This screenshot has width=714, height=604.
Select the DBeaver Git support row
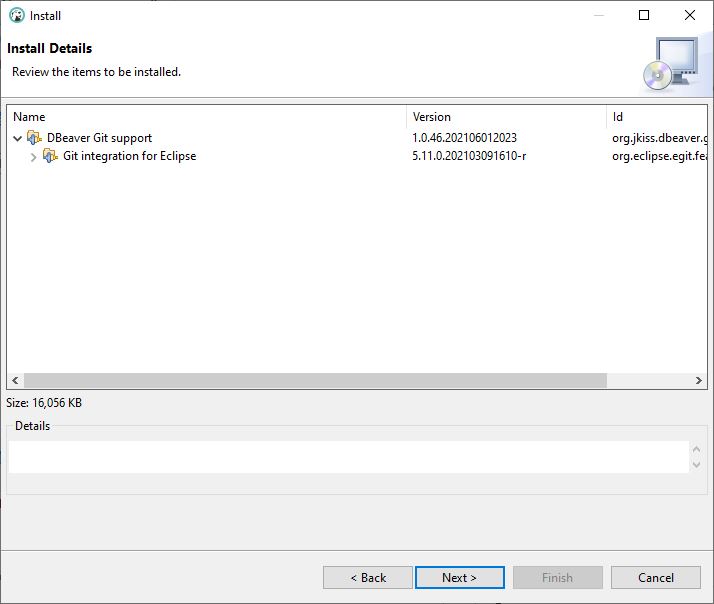click(357, 138)
